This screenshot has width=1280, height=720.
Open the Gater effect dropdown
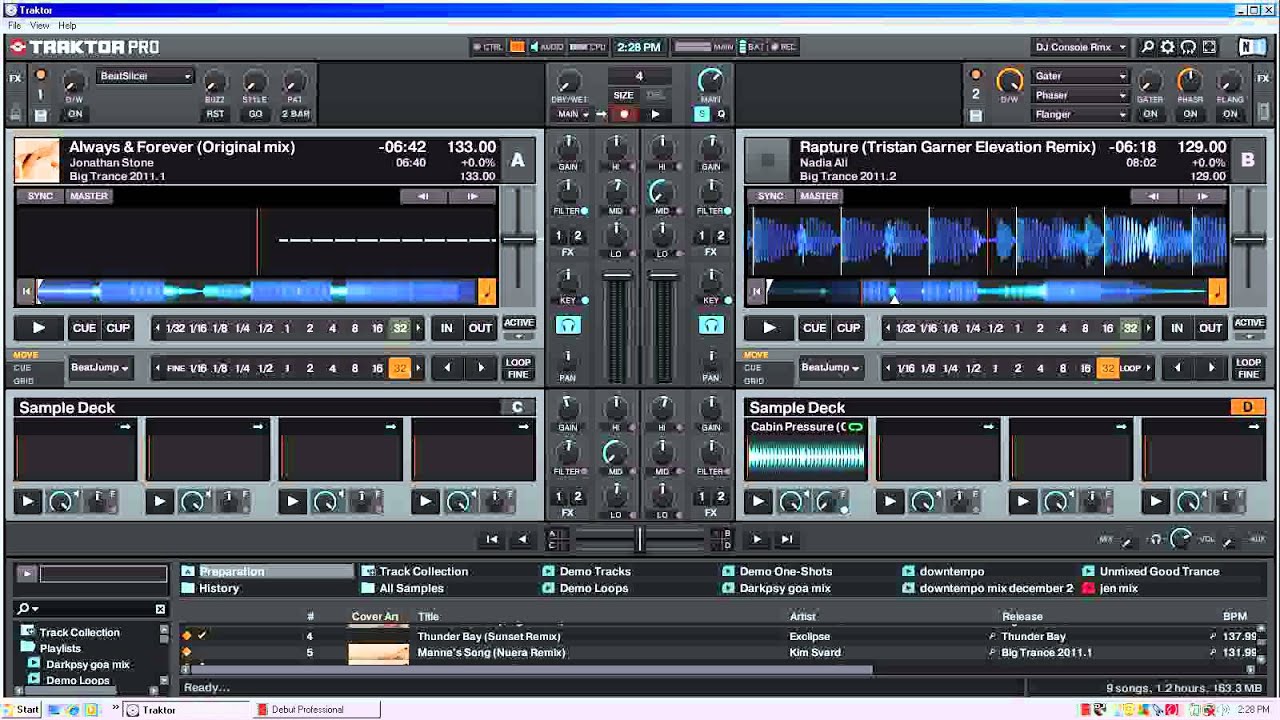tap(1081, 76)
